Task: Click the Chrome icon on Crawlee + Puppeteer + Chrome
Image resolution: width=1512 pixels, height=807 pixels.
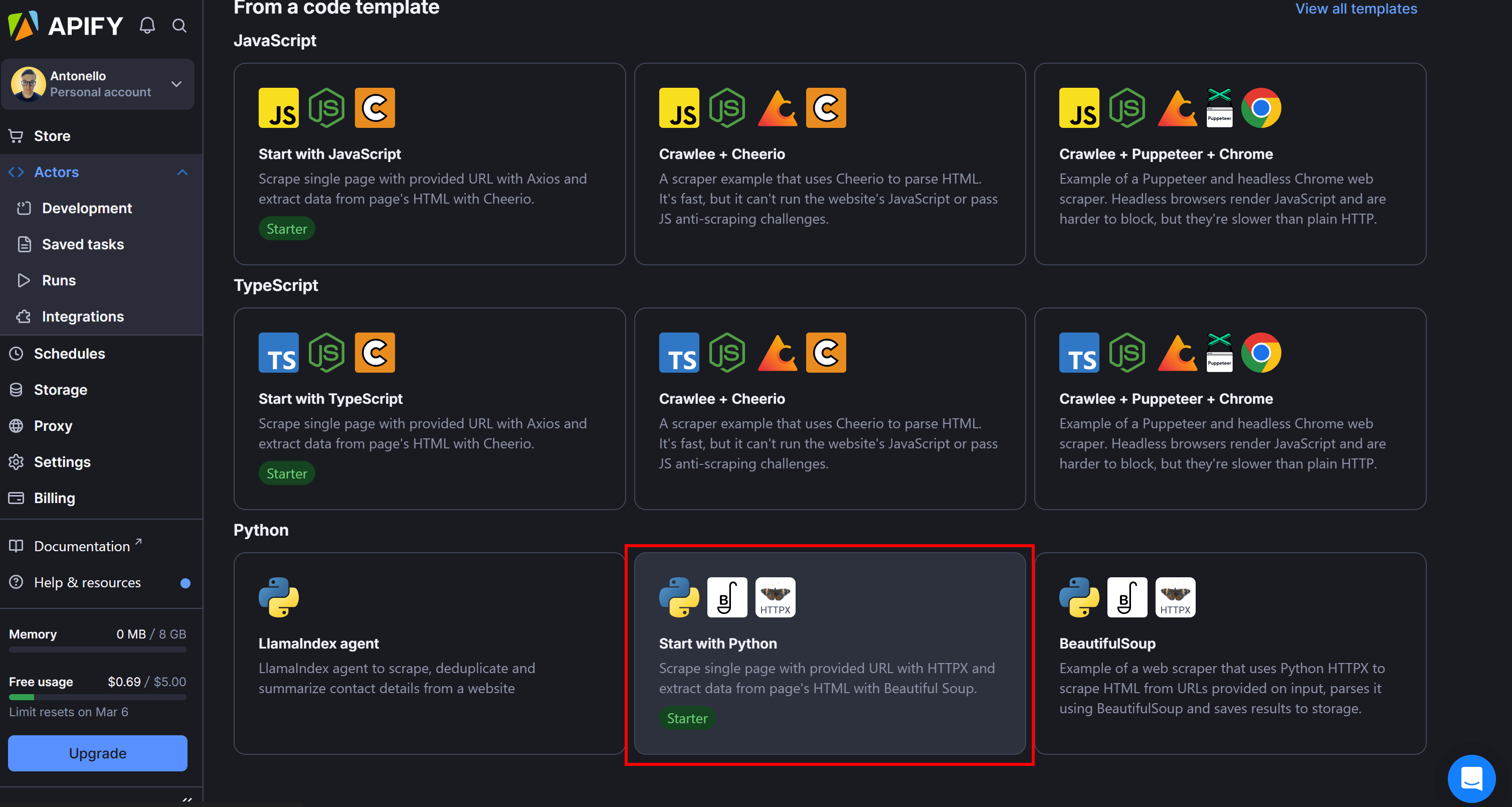Action: click(x=1261, y=107)
